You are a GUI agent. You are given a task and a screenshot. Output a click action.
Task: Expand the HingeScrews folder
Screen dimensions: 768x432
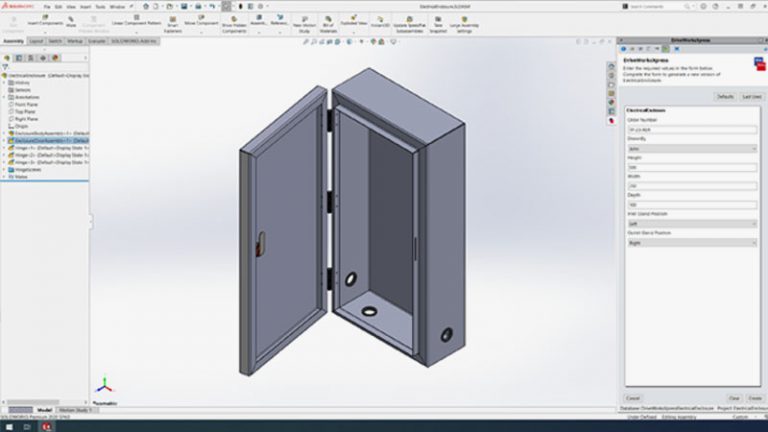click(x=4, y=169)
